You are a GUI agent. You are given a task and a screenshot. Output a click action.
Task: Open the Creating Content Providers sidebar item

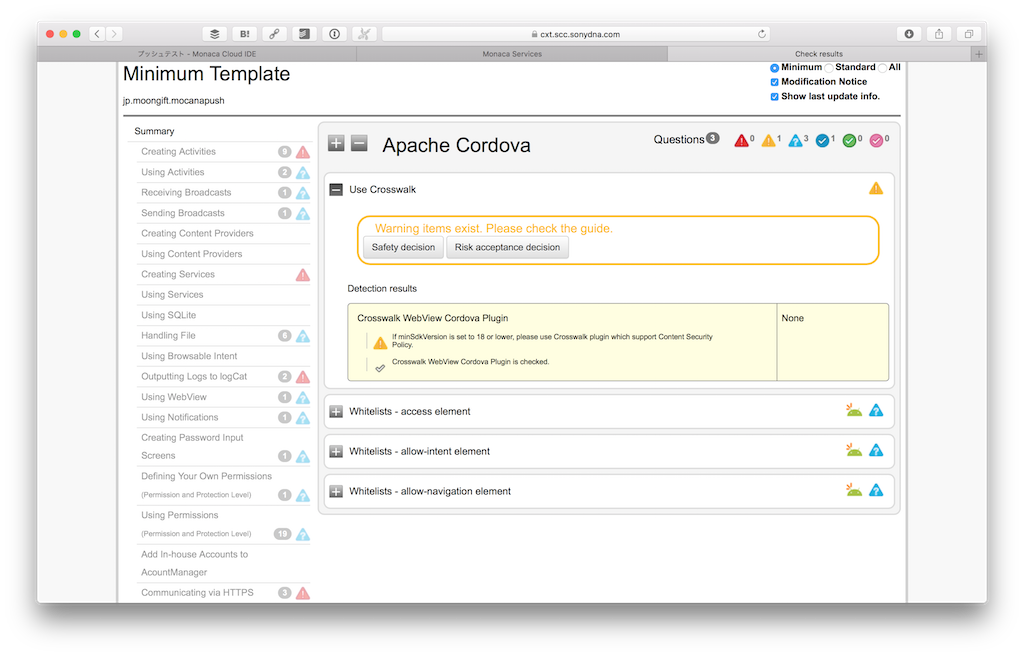tap(197, 233)
